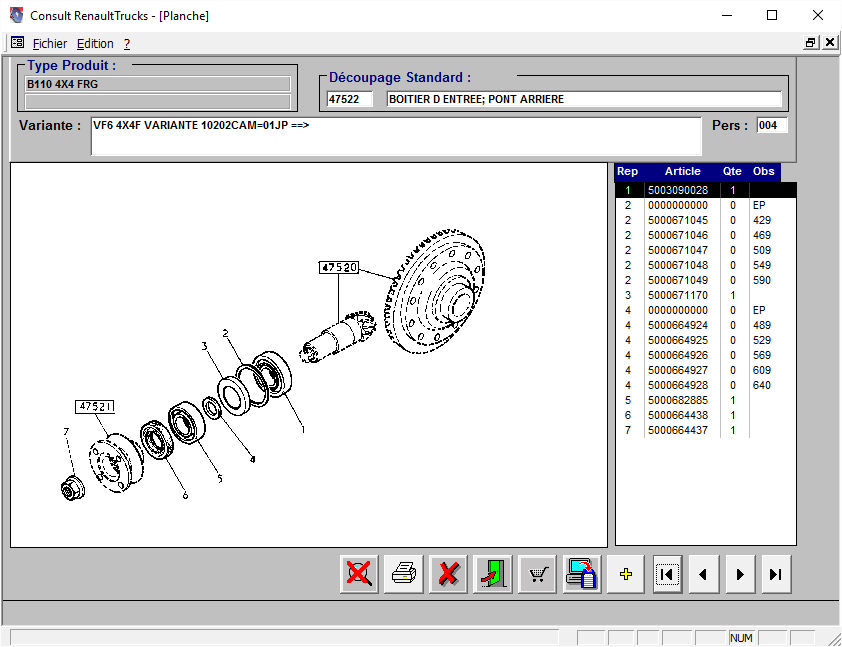The height and width of the screenshot is (647, 842).
Task: Select article 5003090028 in the parts list
Action: 677,190
